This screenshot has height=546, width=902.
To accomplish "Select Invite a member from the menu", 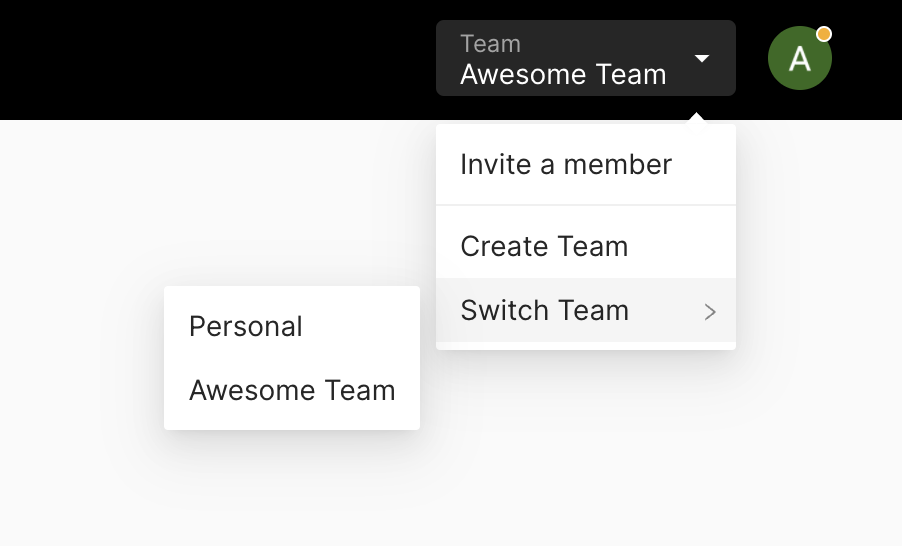I will tap(586, 165).
